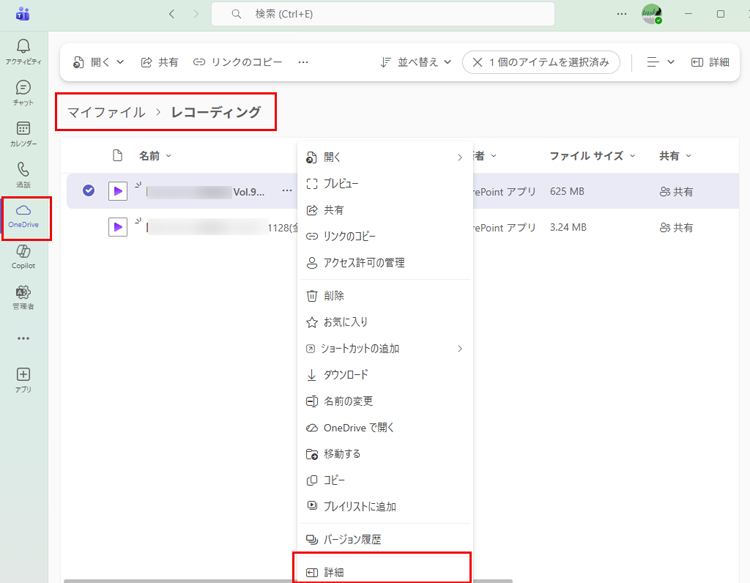The width and height of the screenshot is (750, 583).
Task: Choose 削除 in the context menu
Action: click(385, 296)
